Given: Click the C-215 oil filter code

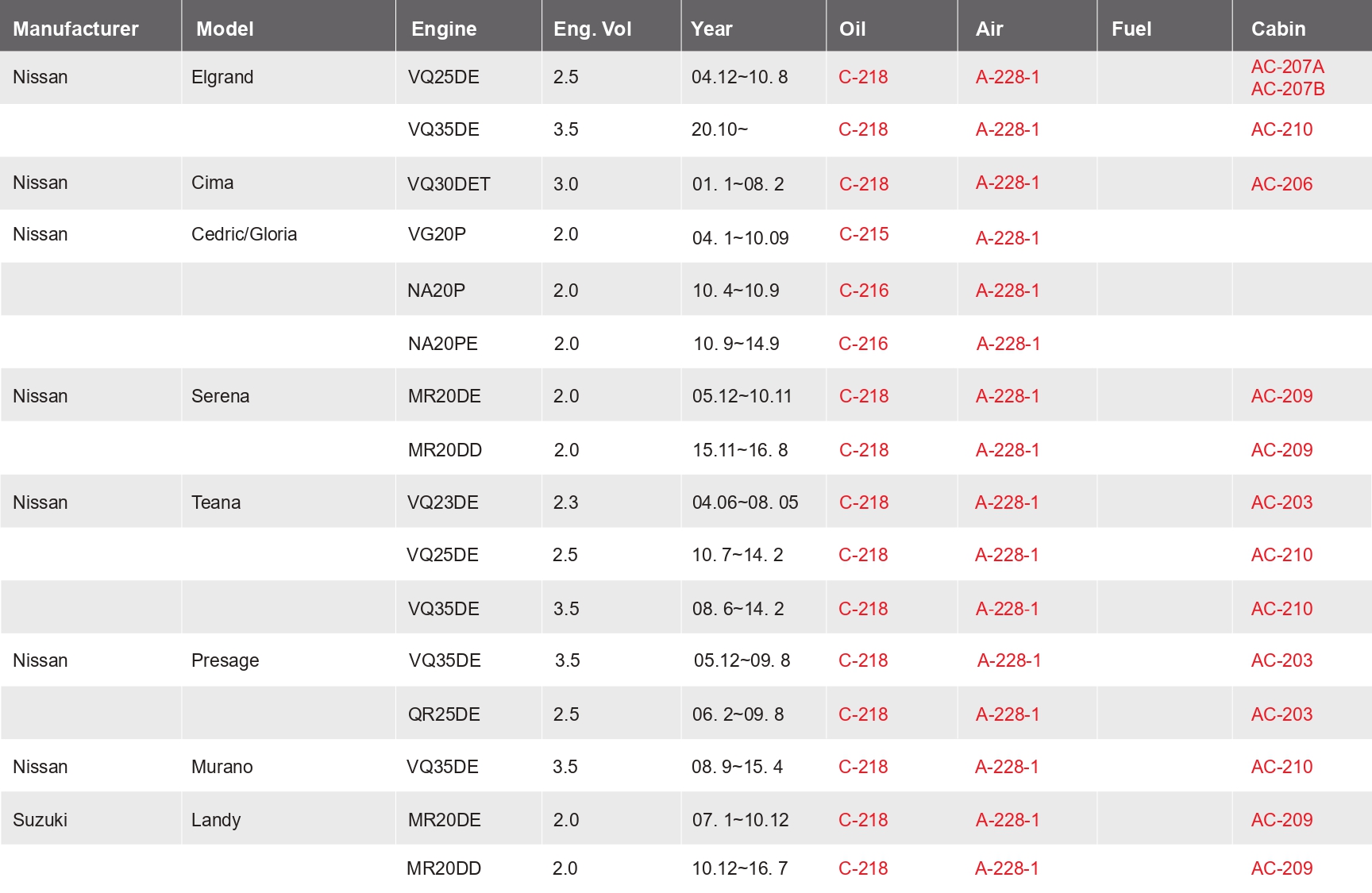Looking at the screenshot, I should tap(864, 234).
